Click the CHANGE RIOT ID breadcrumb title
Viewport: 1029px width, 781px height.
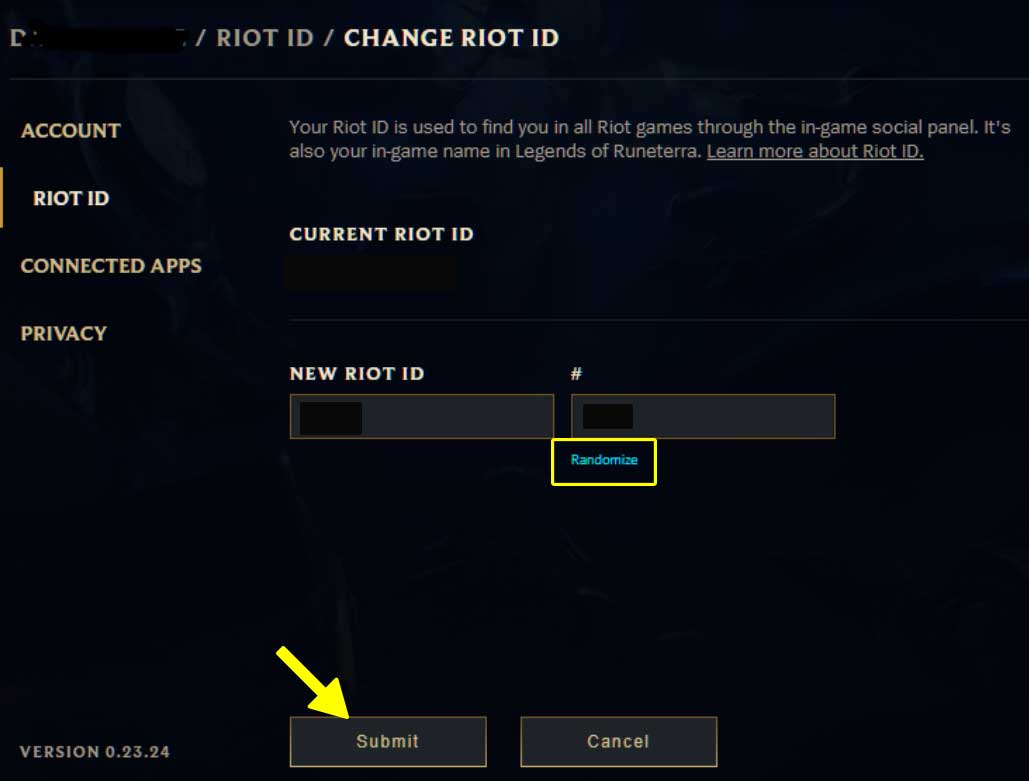[452, 38]
